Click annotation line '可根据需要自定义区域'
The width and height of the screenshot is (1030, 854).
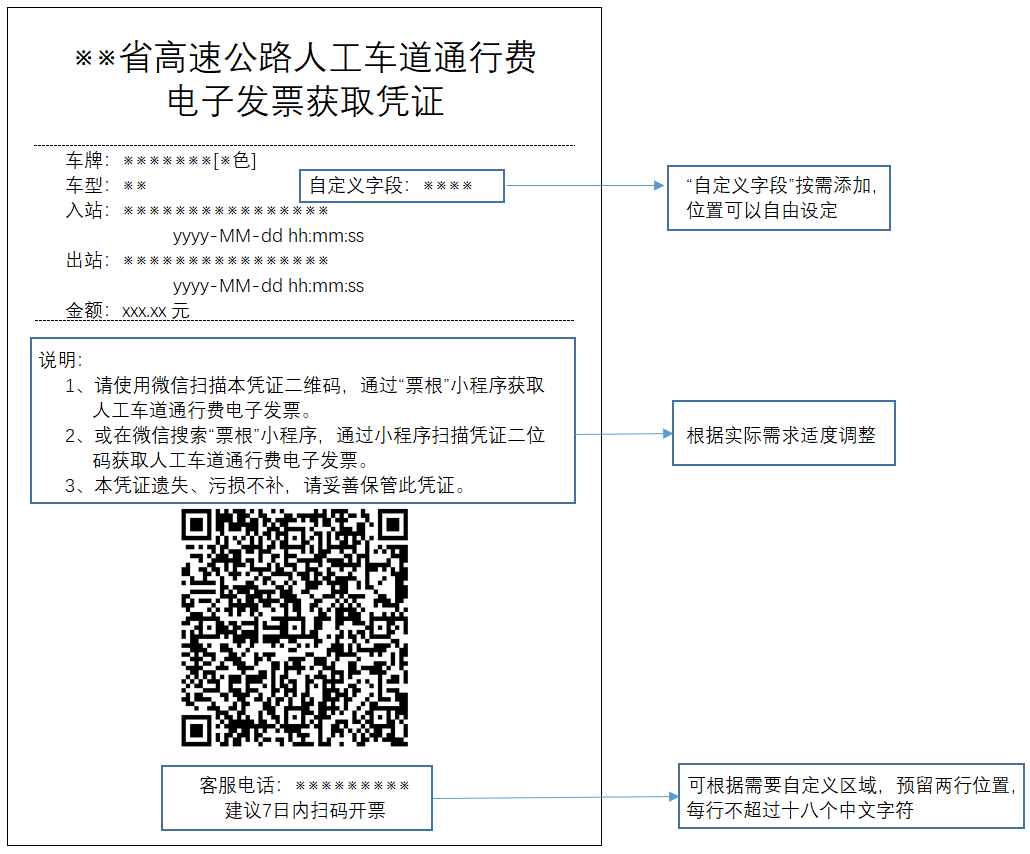(852, 786)
